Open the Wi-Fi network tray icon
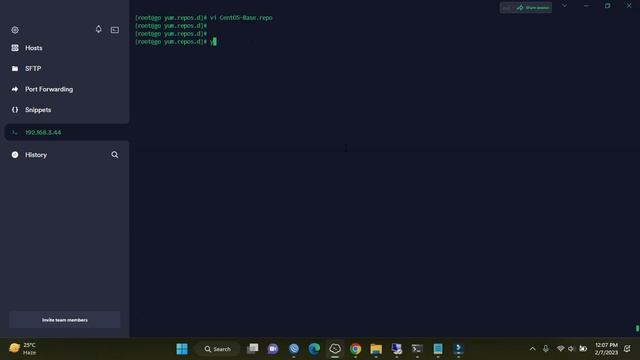 click(x=560, y=349)
